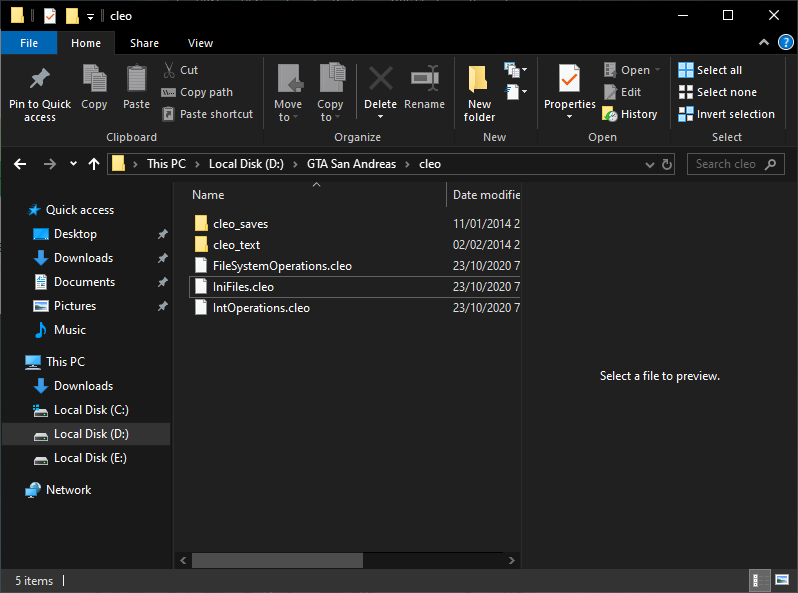
Task: Go forward with the right arrow
Action: [49, 164]
